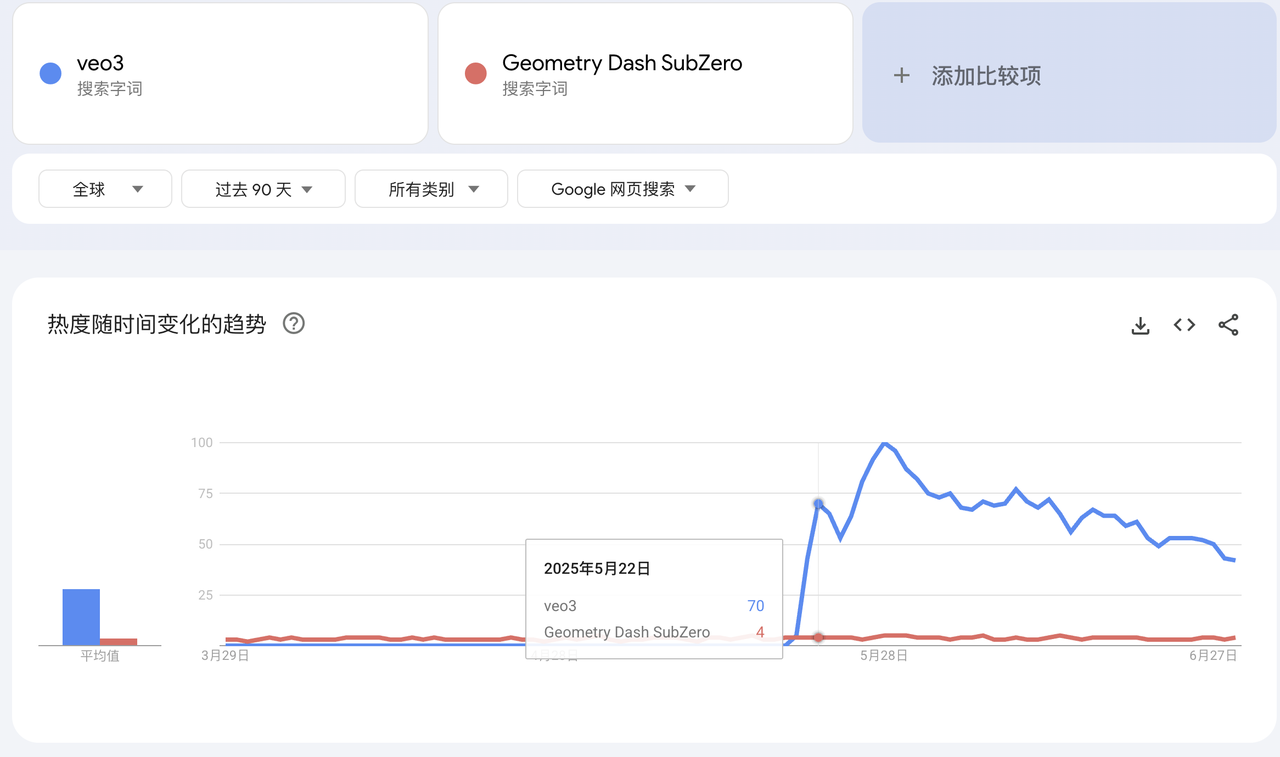This screenshot has width=1280, height=757.
Task: Expand the Google 网页搜索 dropdown
Action: (x=622, y=189)
